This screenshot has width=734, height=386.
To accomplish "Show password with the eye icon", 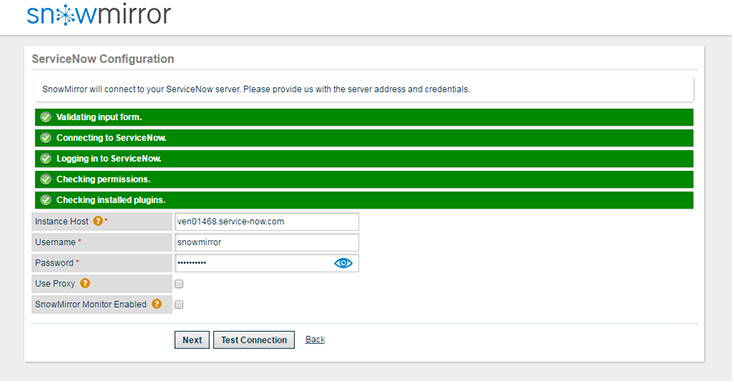I will point(343,263).
